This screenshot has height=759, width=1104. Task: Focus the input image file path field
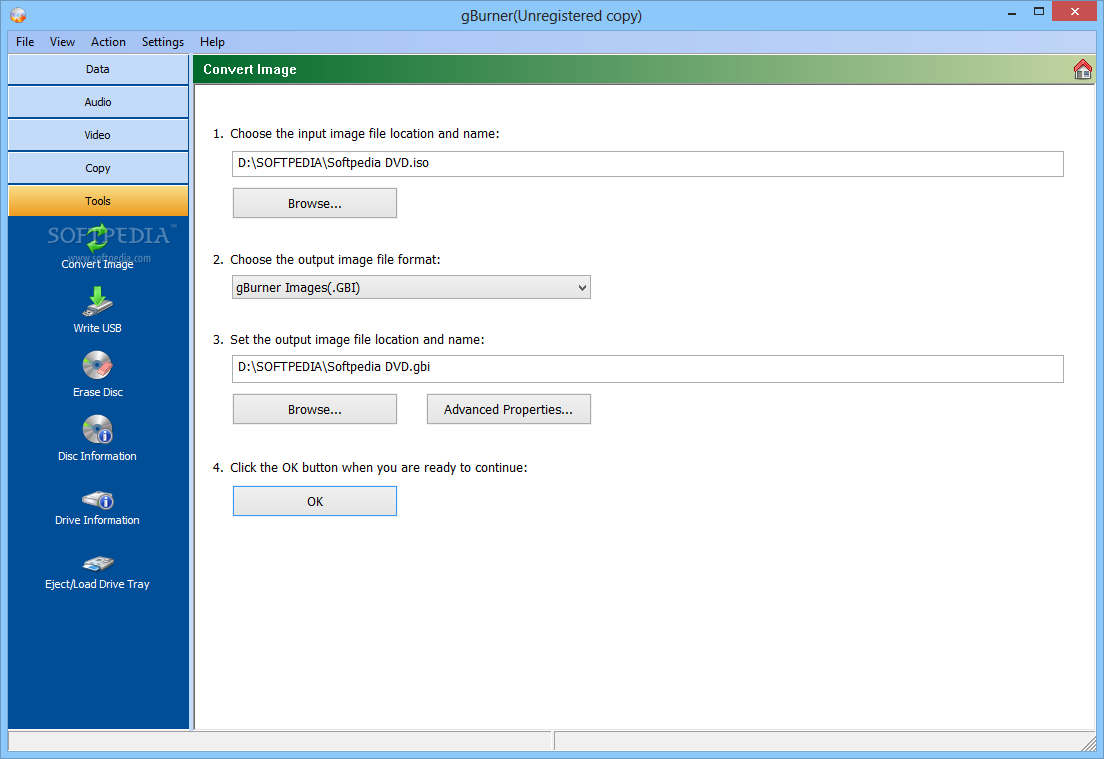pos(648,163)
